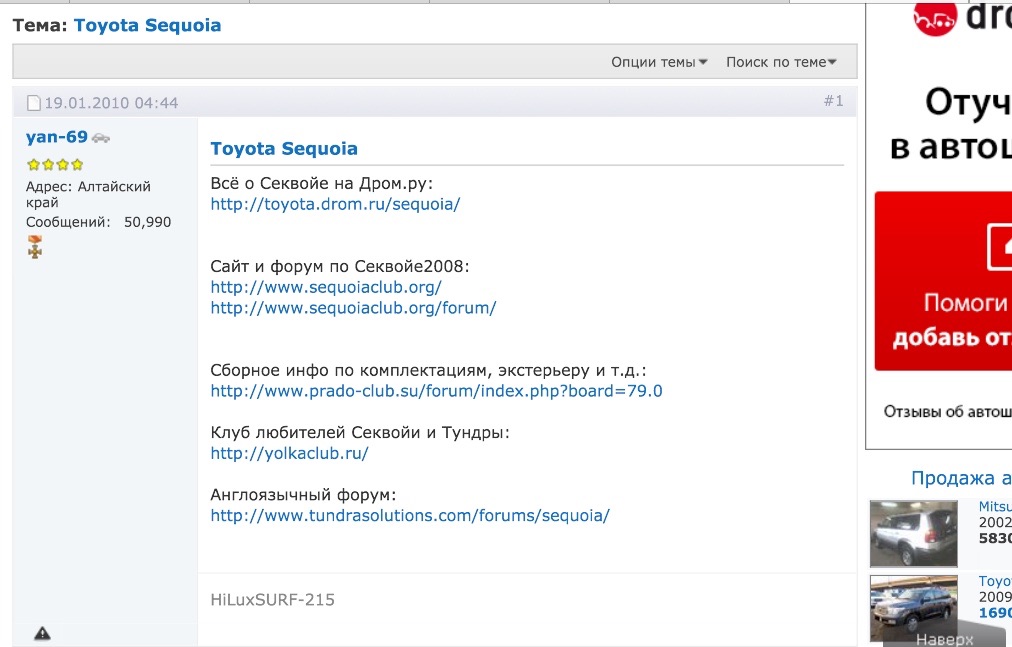Screen dimensions: 1012x647
Task: Open the prado-club.su forum board link
Action: point(436,391)
